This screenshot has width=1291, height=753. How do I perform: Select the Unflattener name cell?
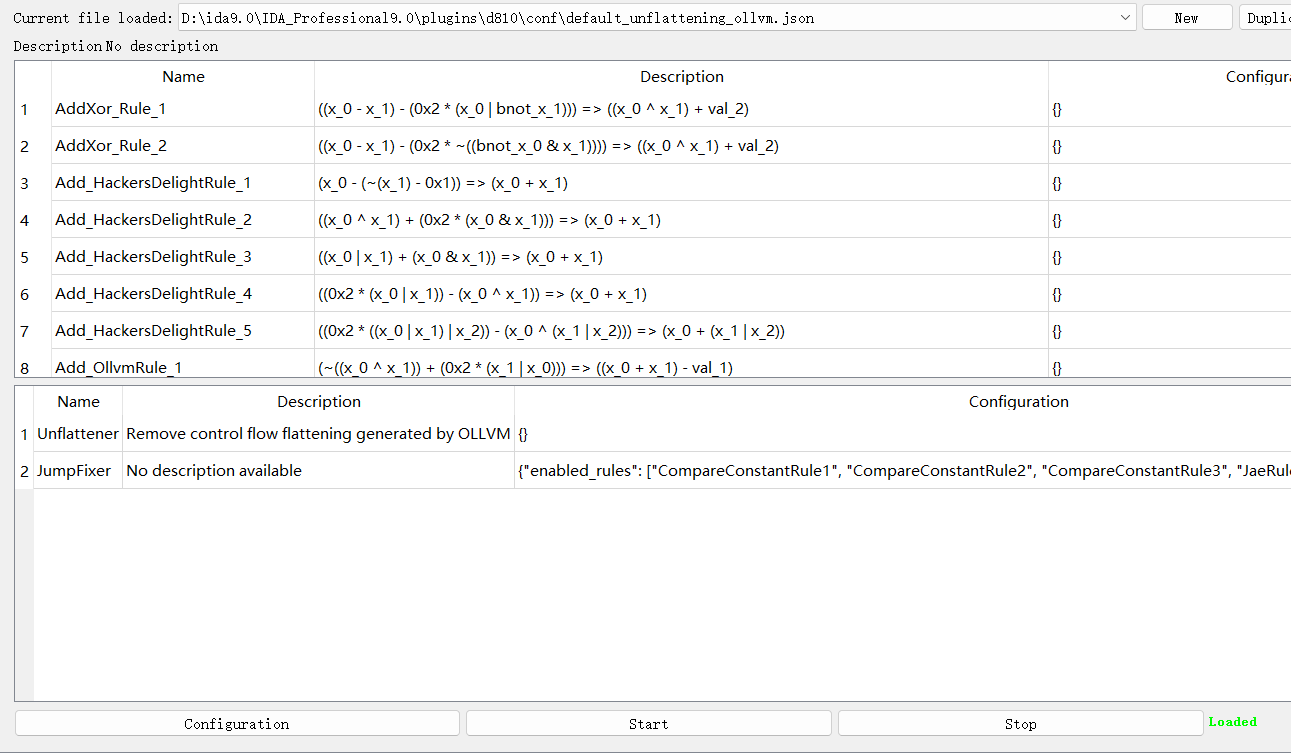click(78, 433)
